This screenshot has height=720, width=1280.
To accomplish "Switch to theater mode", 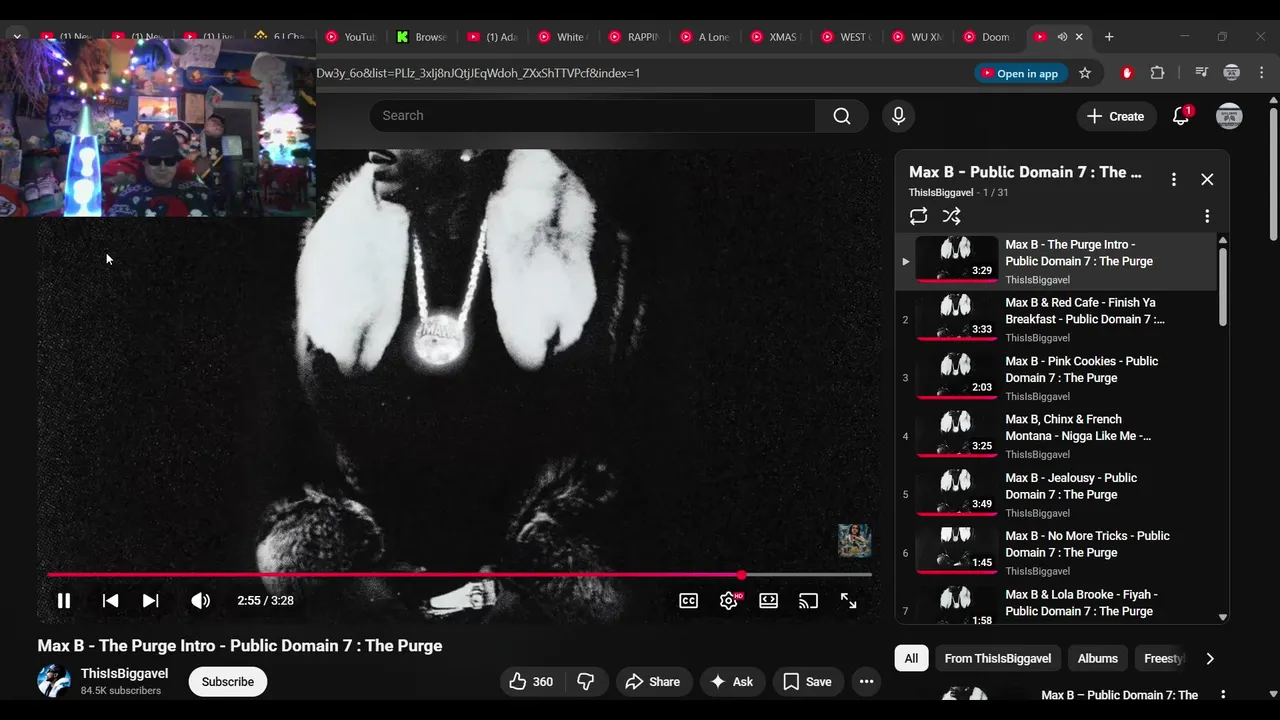I will point(768,601).
